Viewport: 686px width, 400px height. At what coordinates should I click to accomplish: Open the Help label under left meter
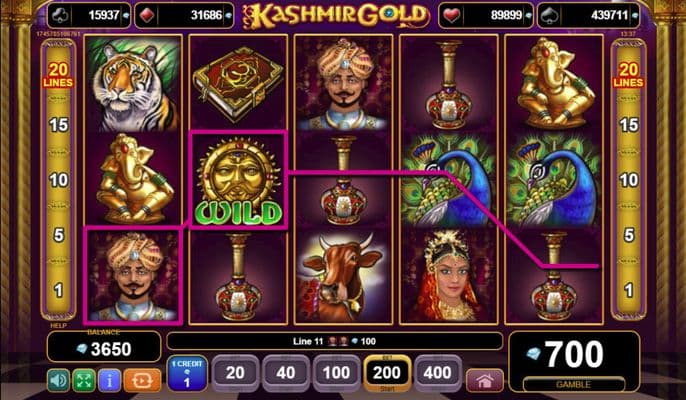pos(58,326)
